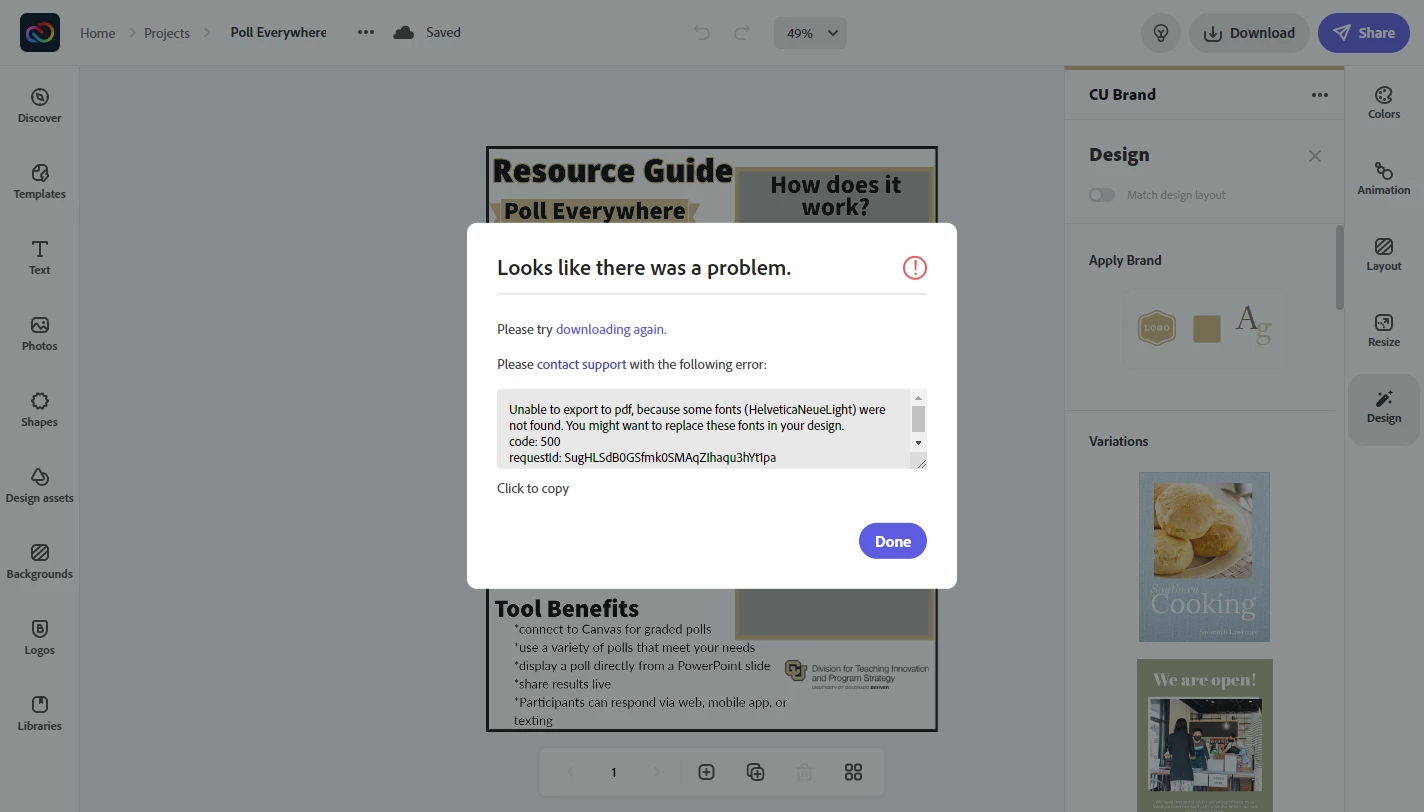Select the Design panel button
Image resolution: width=1424 pixels, height=812 pixels.
1384,410
